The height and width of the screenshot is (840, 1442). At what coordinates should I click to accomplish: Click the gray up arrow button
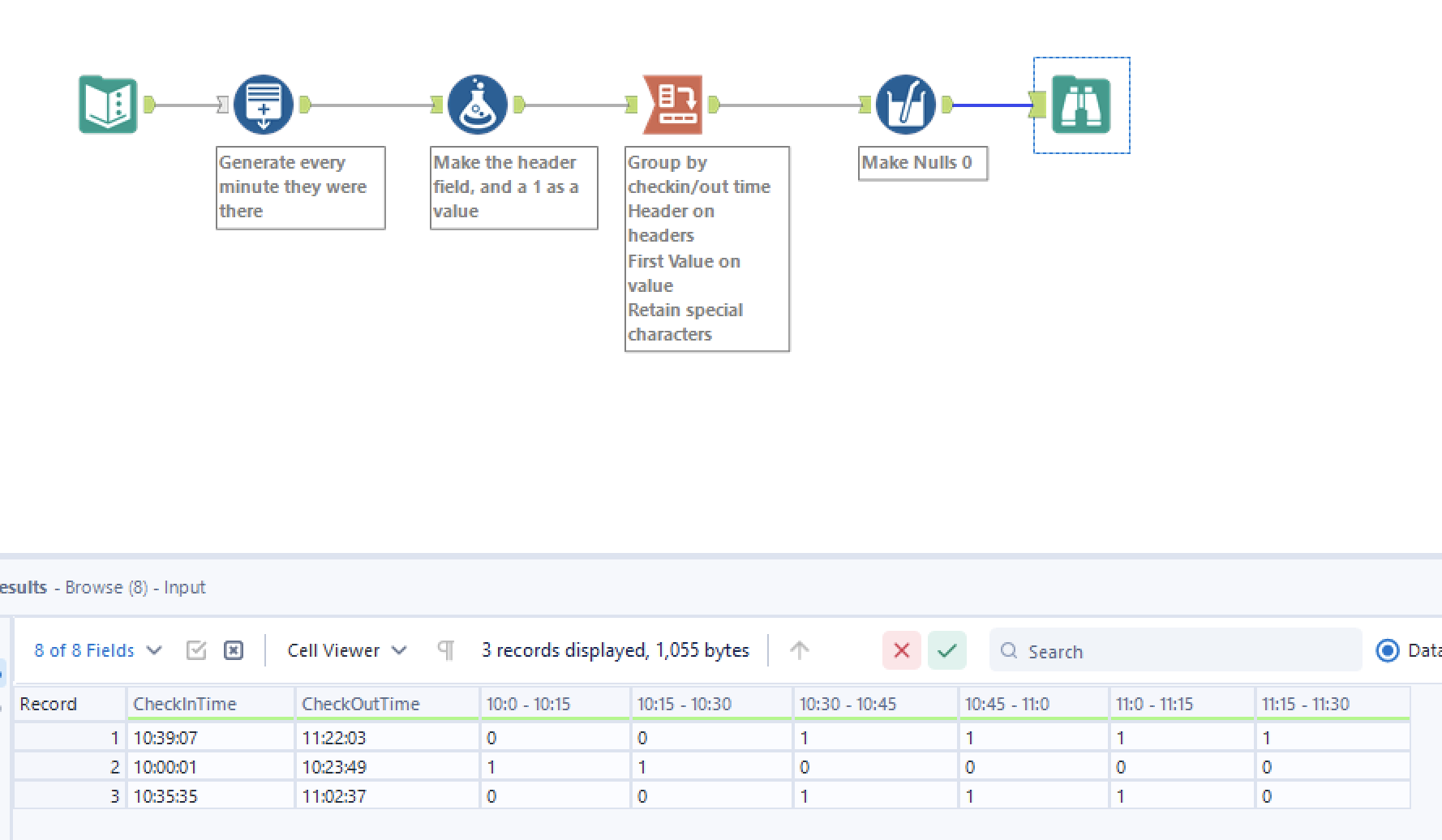(800, 649)
